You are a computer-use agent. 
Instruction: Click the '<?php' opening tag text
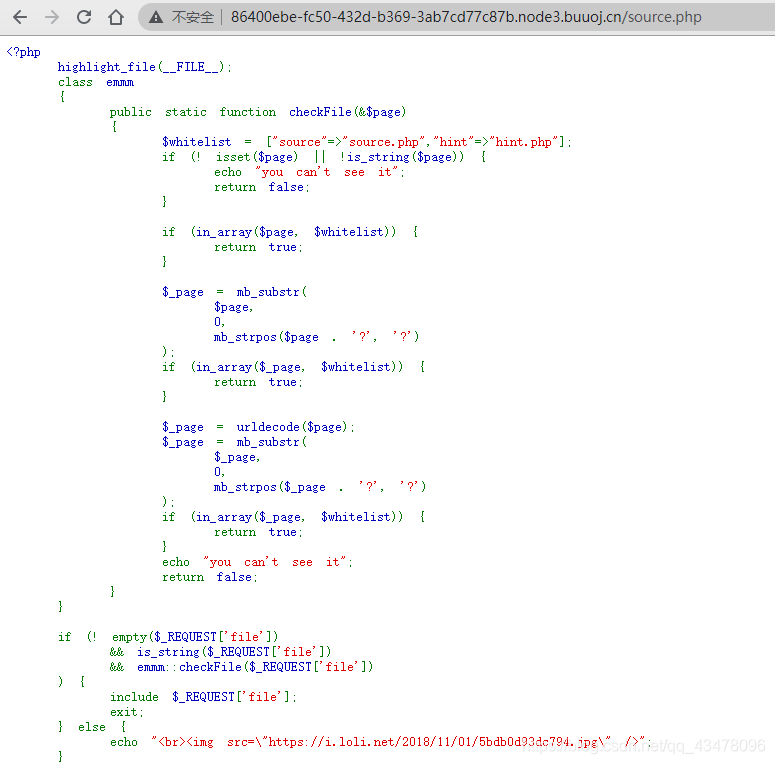click(24, 52)
